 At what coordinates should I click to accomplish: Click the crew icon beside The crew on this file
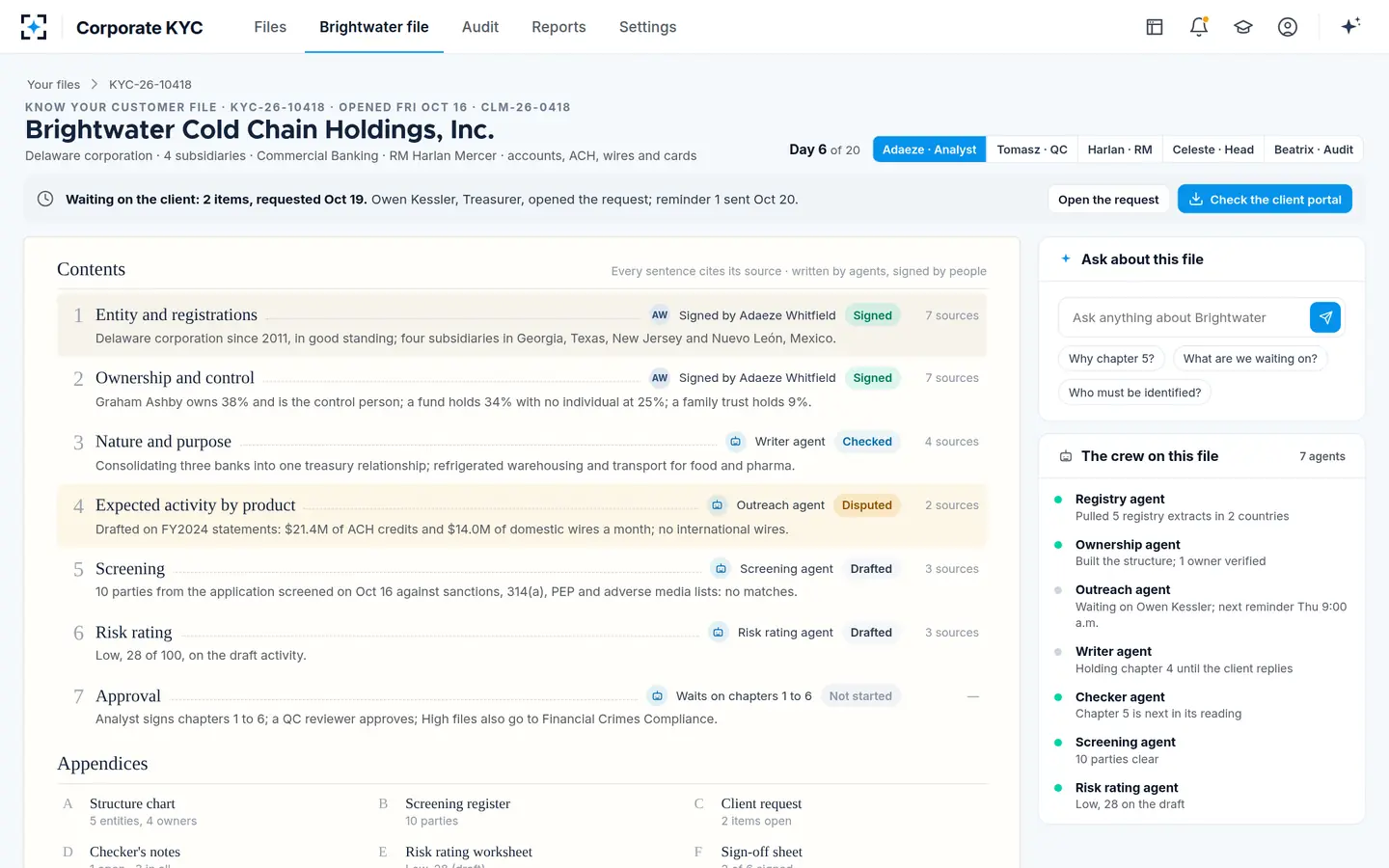coord(1066,456)
